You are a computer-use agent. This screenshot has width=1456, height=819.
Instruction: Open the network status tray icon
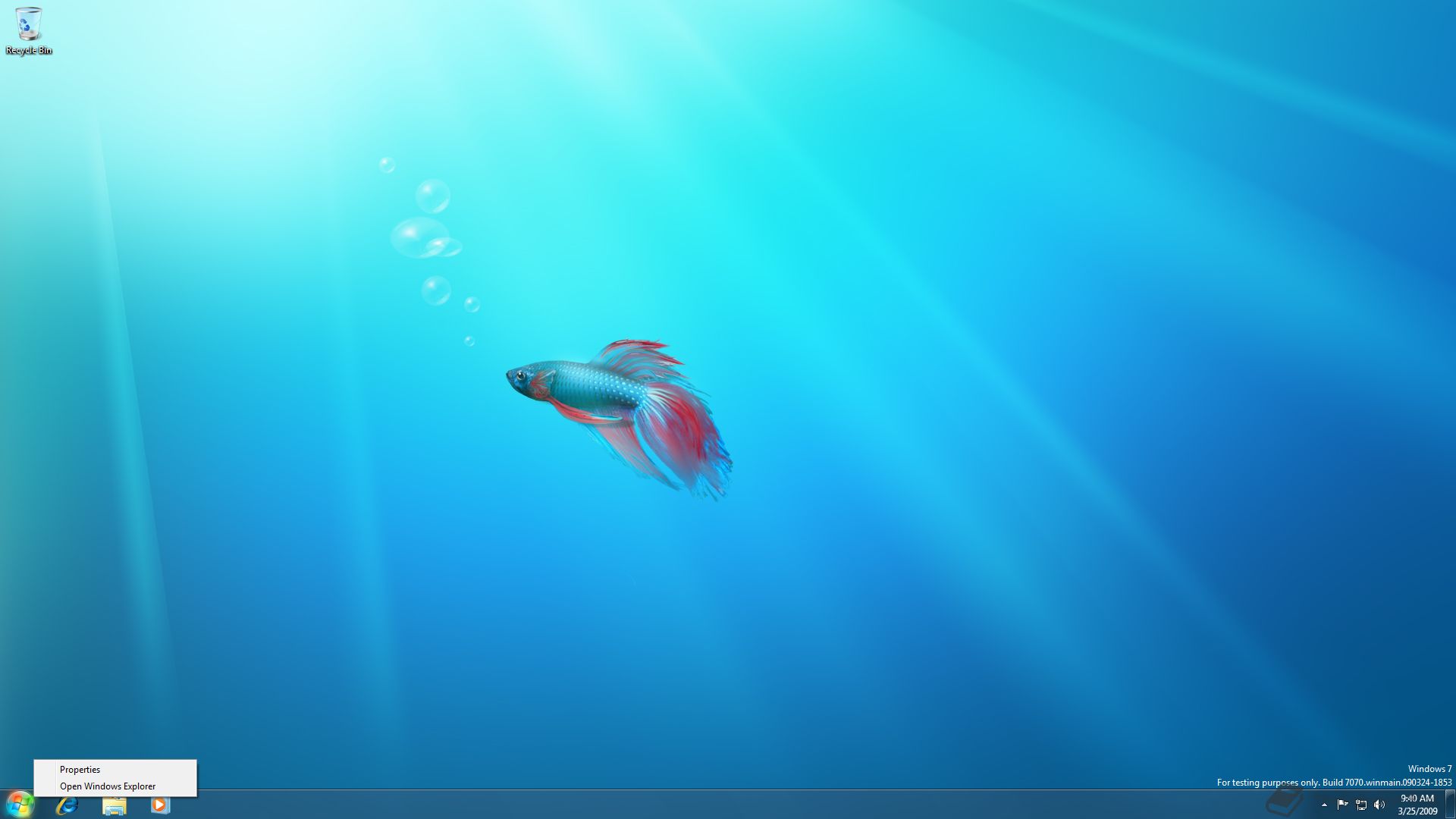[x=1361, y=805]
